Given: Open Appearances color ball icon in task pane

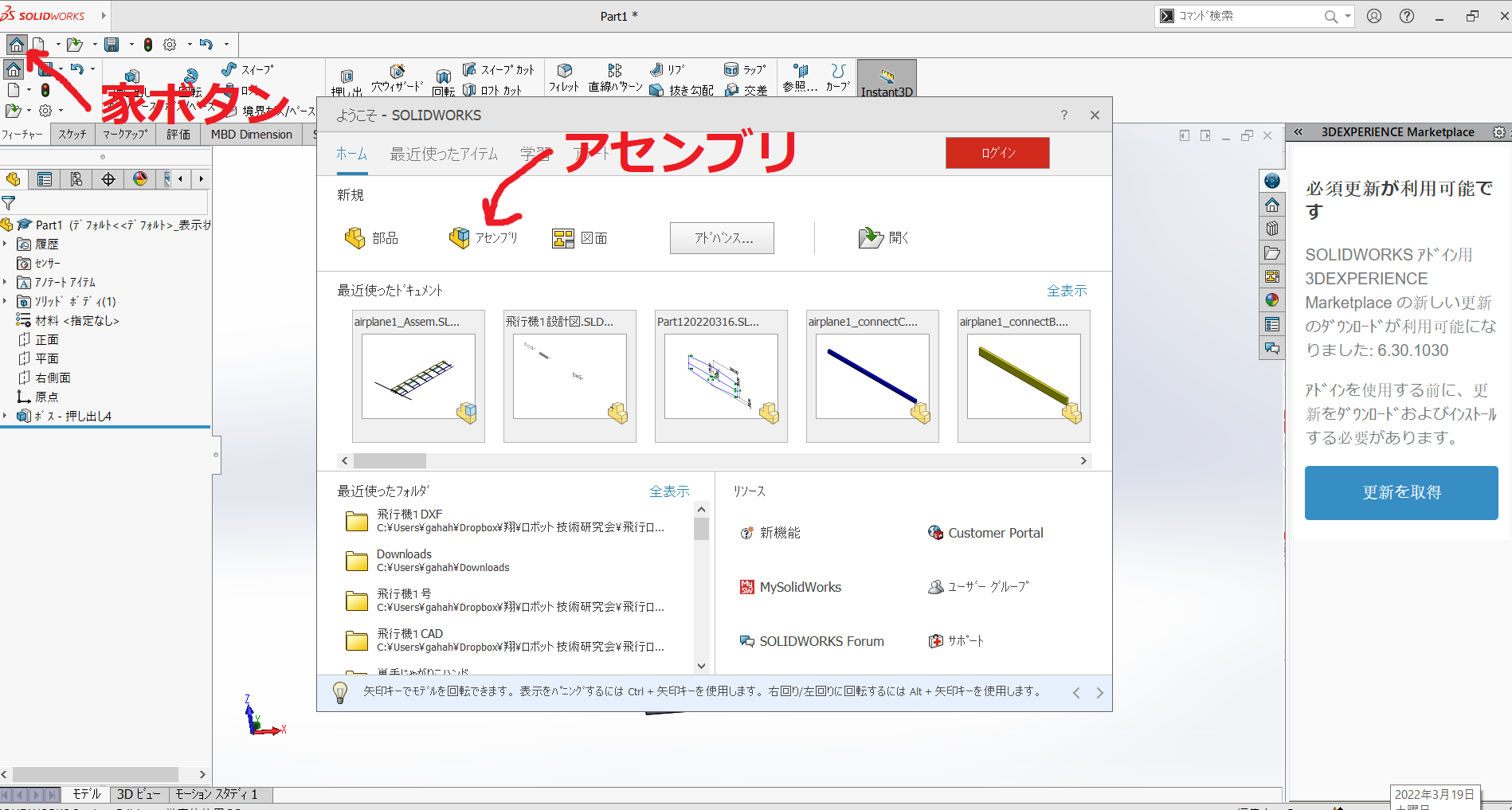Looking at the screenshot, I should tap(1272, 300).
